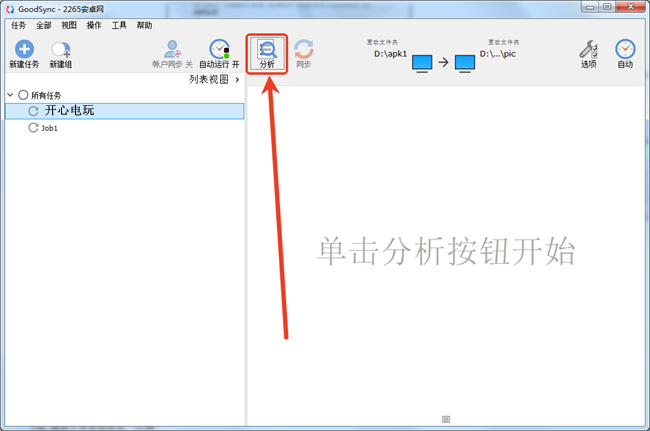Open 选项 options wrench icon
The width and height of the screenshot is (650, 431).
tap(588, 49)
